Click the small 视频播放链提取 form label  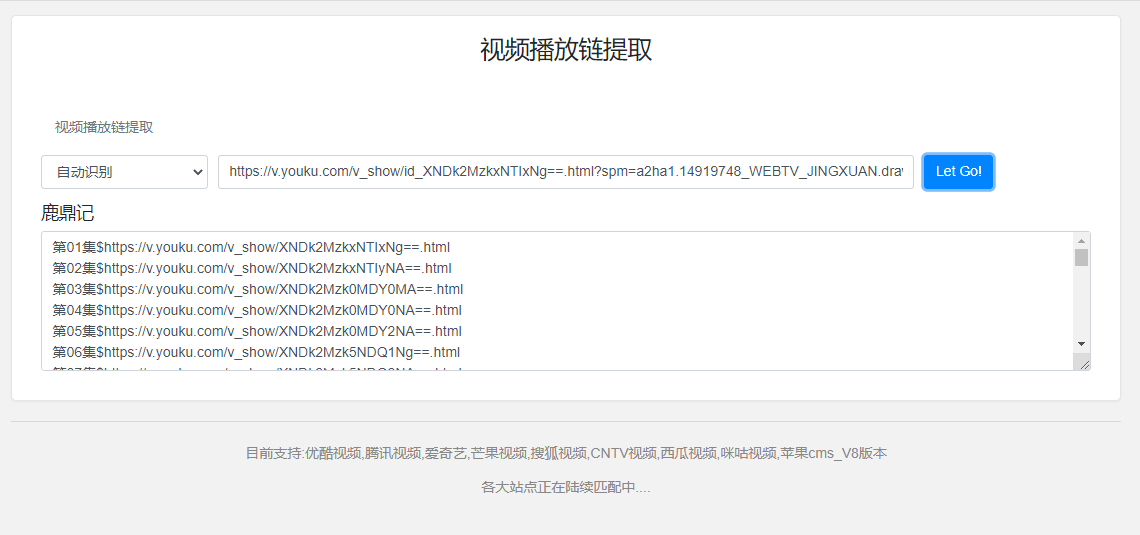pyautogui.click(x=104, y=127)
